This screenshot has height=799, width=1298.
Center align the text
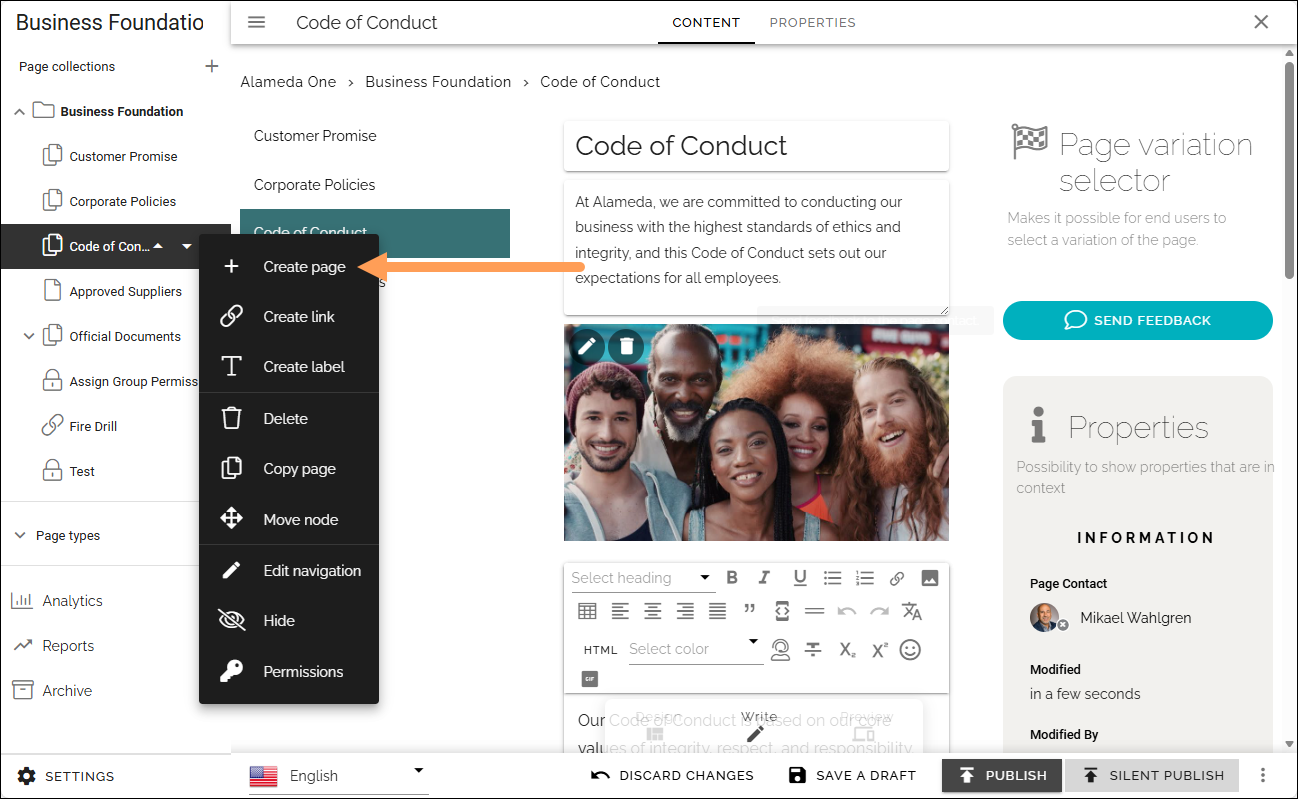tap(652, 611)
